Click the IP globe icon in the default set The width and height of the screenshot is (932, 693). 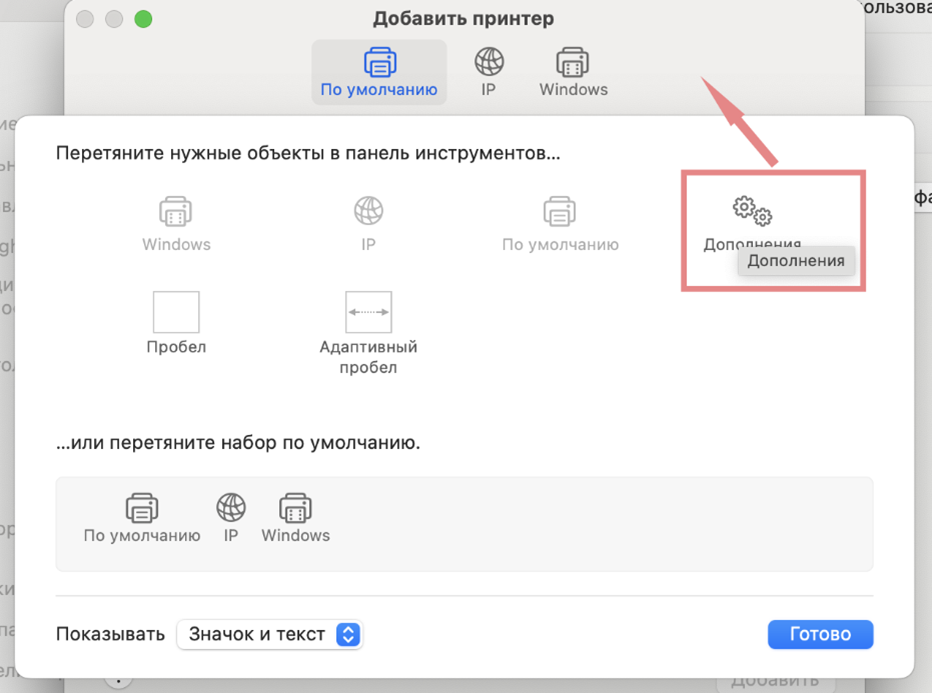pyautogui.click(x=231, y=508)
